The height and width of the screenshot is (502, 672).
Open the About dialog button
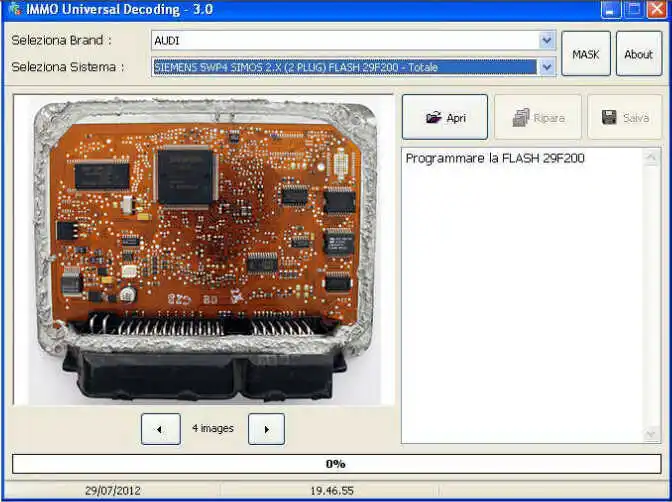tap(639, 54)
